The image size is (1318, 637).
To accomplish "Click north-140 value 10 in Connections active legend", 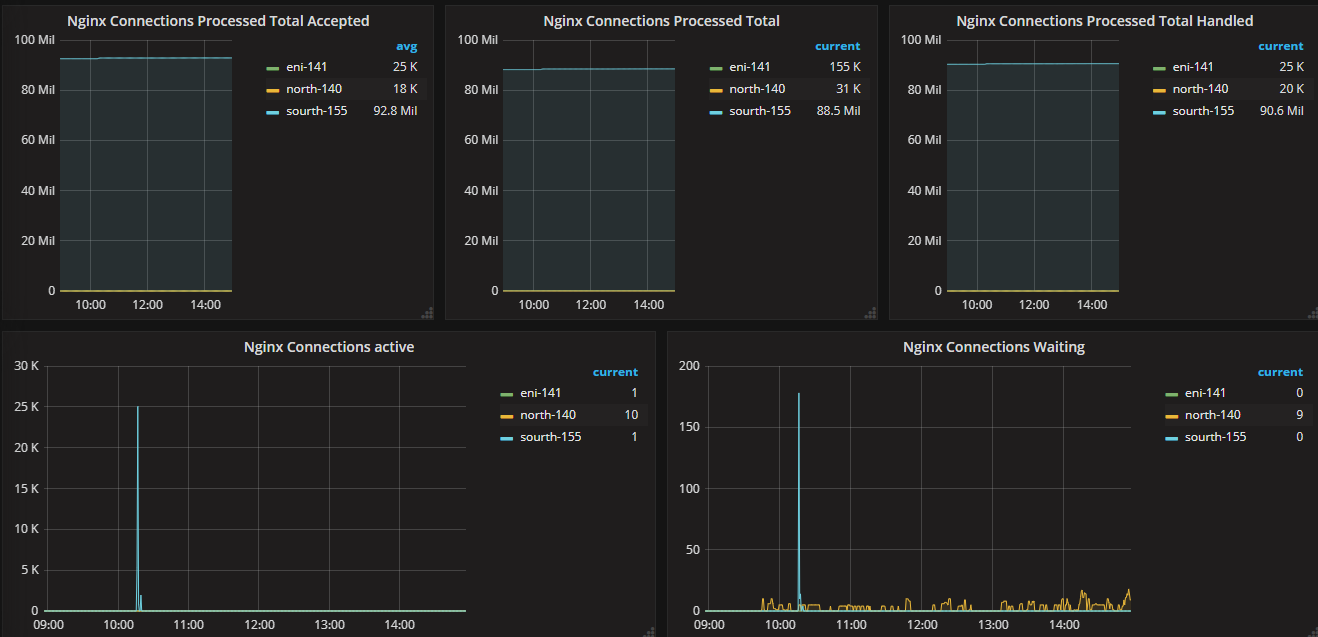I will point(630,415).
